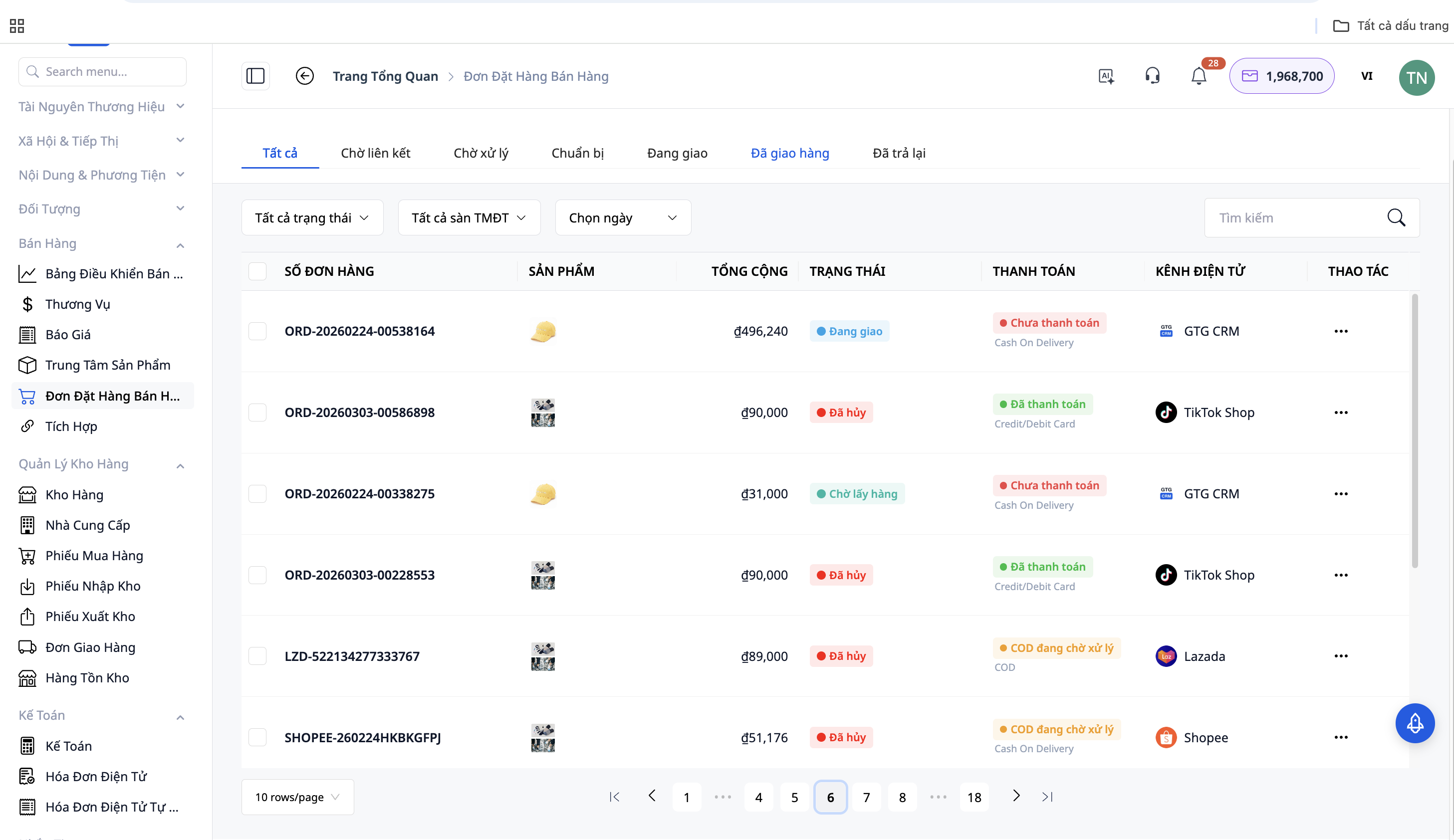Check the select-all header checkbox
1454x840 pixels.
click(257, 271)
